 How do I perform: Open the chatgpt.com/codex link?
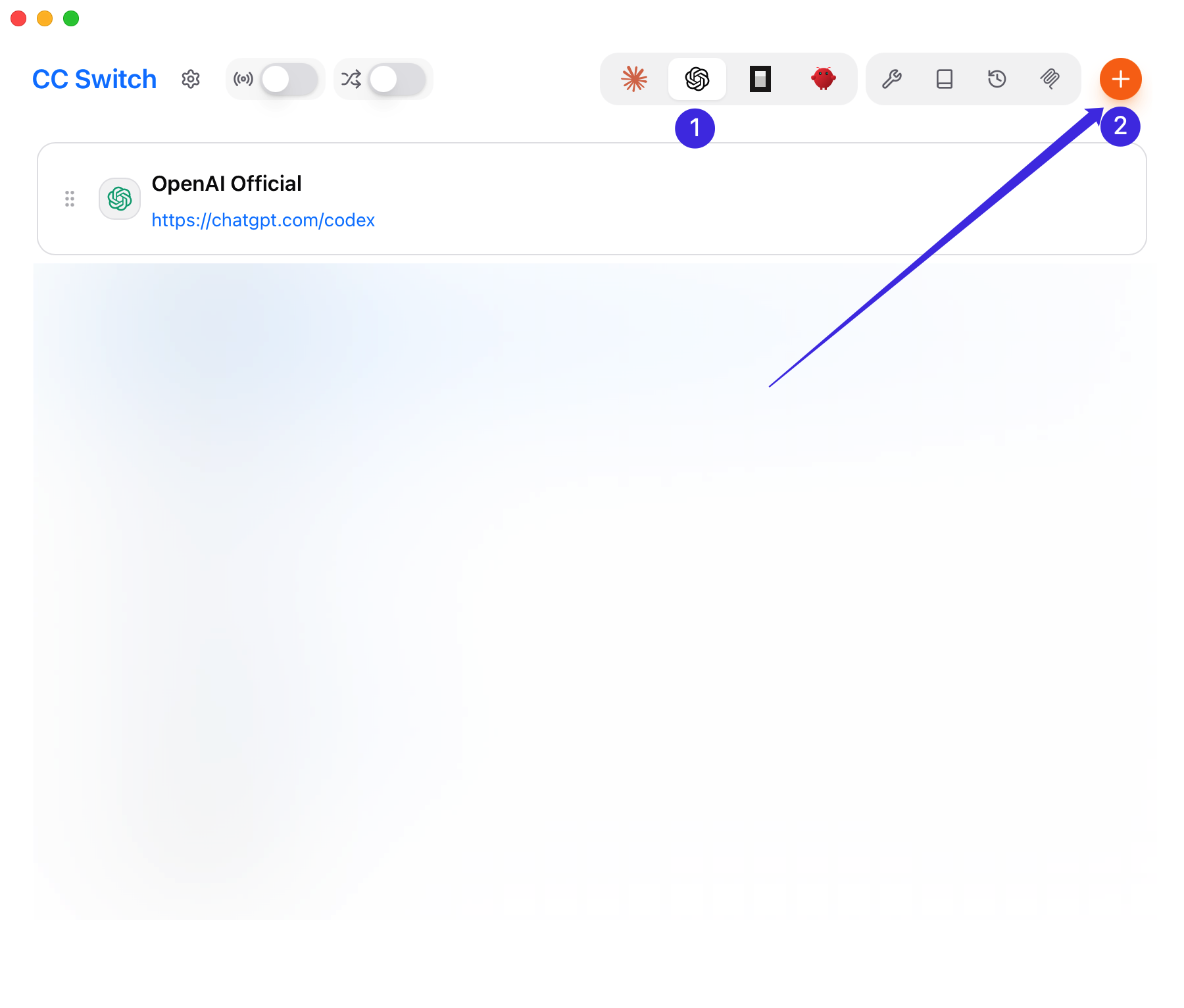[263, 220]
